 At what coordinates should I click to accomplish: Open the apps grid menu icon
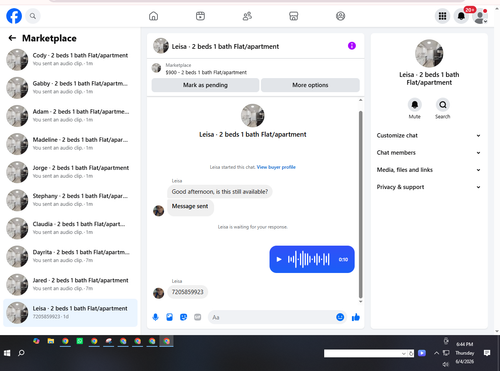442,16
